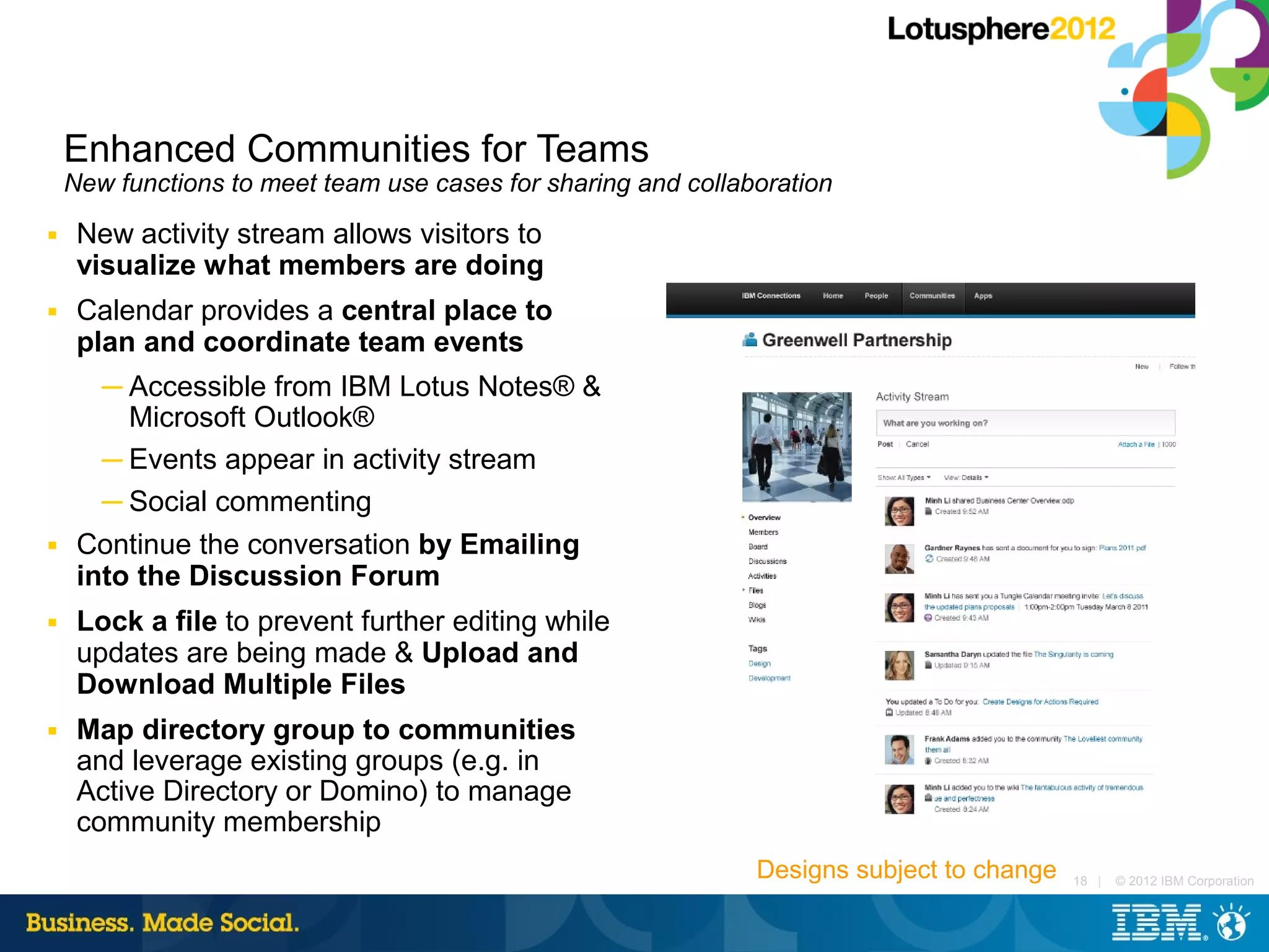The height and width of the screenshot is (952, 1269).
Task: Open the IBM Connections menu item
Action: coord(771,296)
